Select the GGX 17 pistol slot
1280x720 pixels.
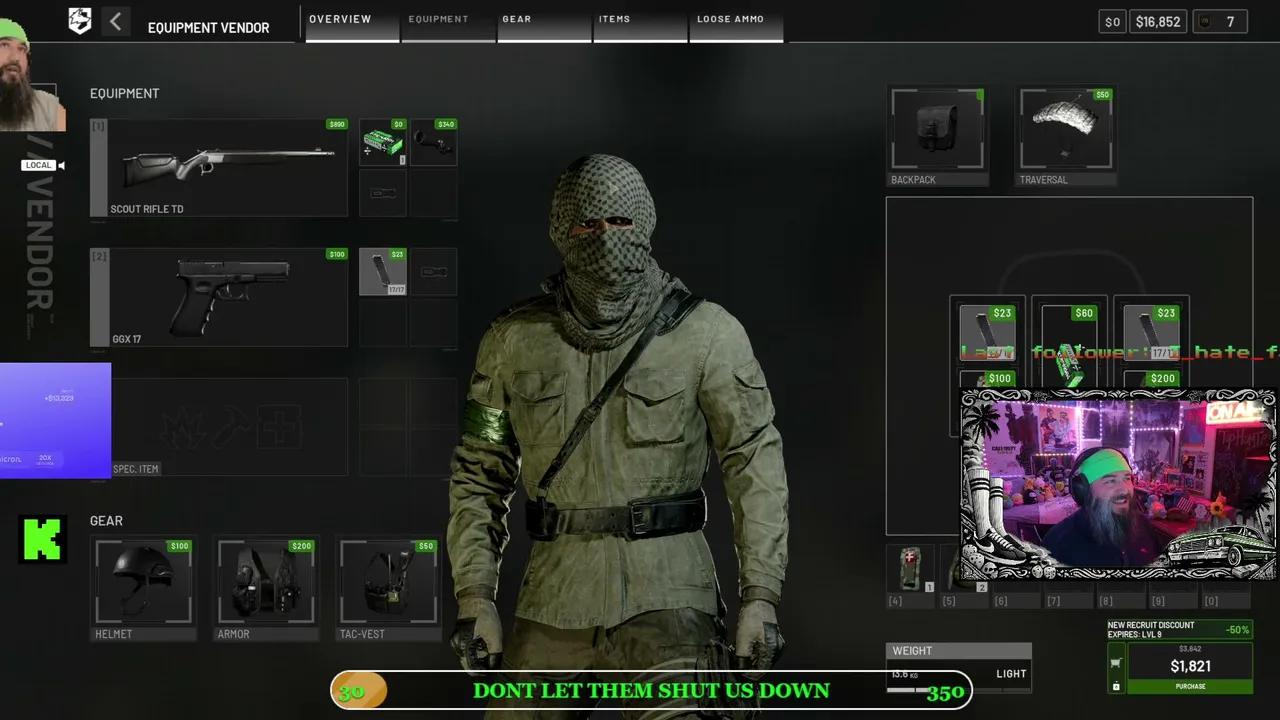[x=219, y=297]
